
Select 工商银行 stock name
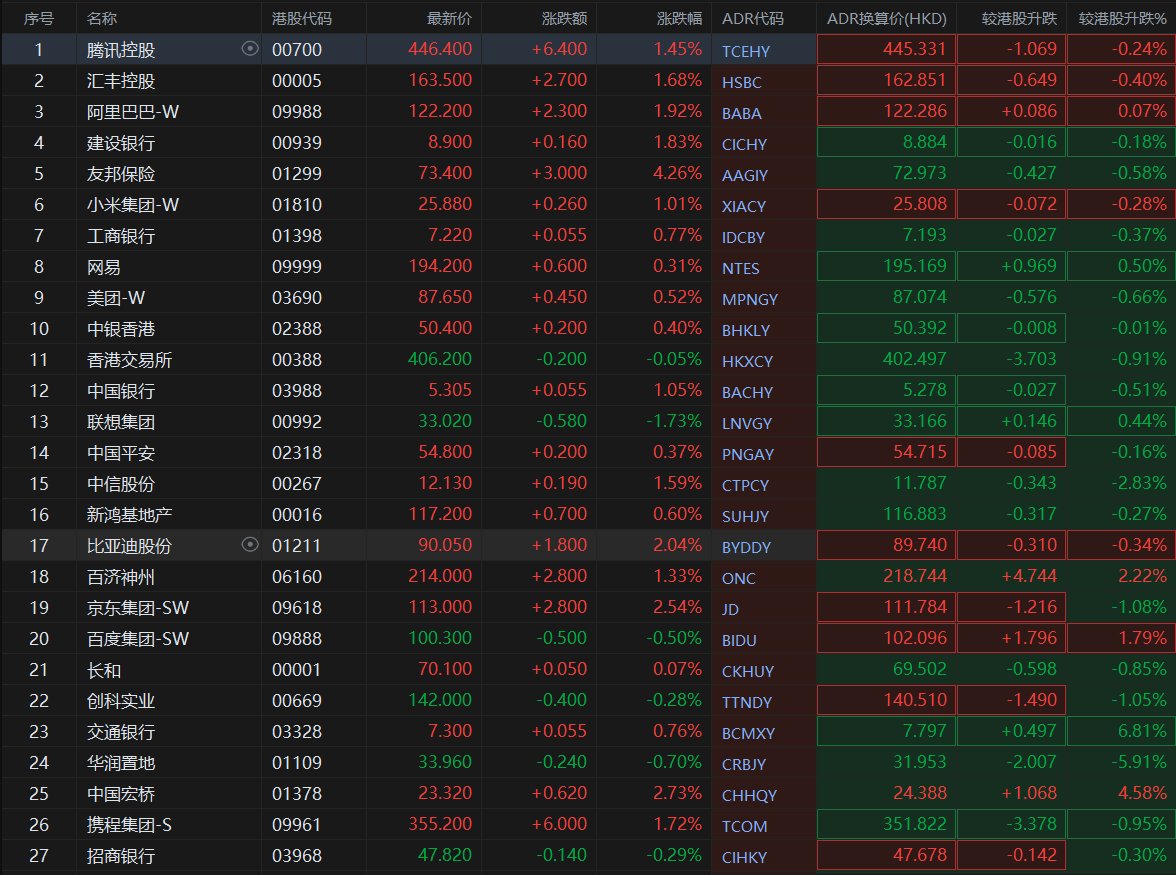point(121,236)
